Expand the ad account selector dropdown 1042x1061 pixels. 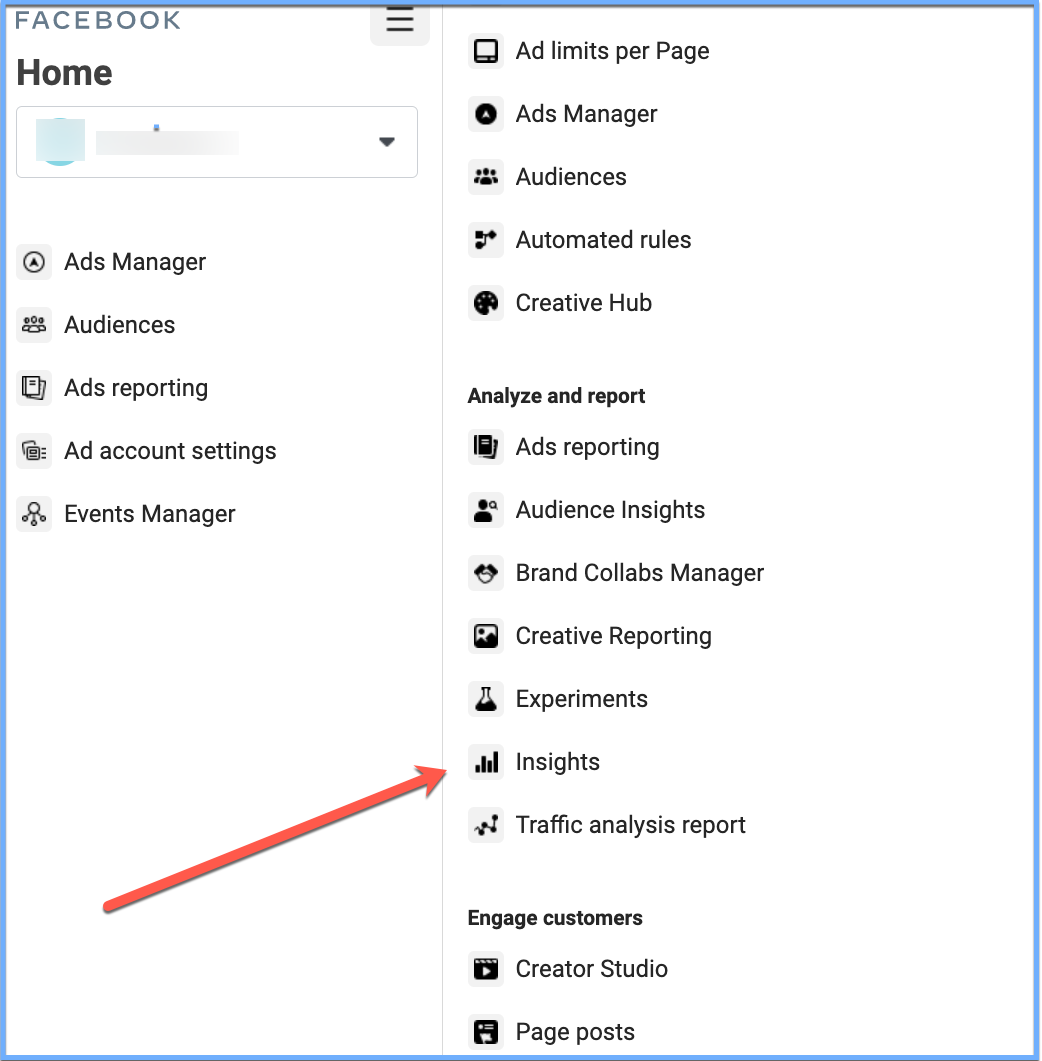click(x=217, y=142)
